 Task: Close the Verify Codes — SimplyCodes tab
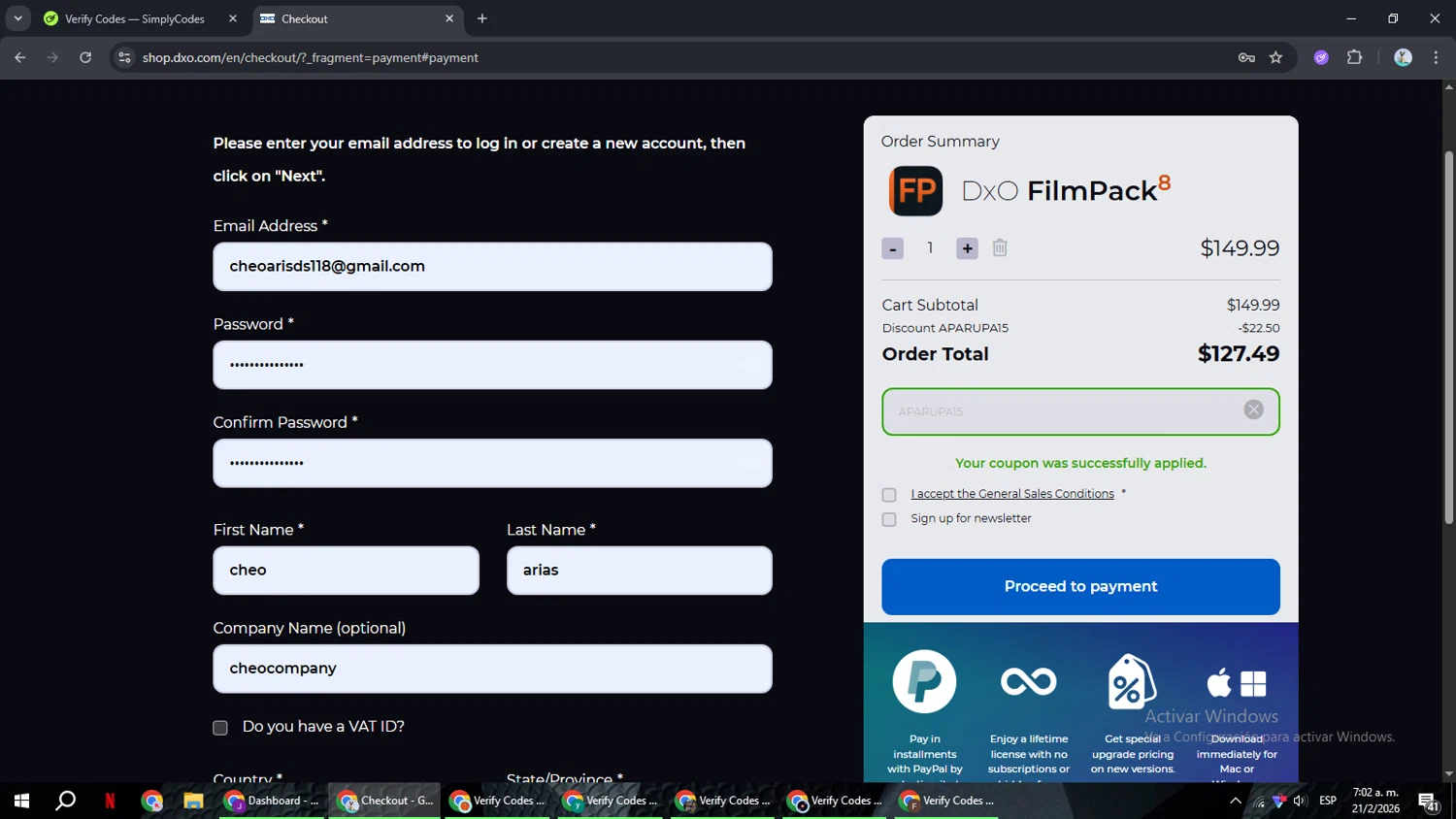coord(233,18)
